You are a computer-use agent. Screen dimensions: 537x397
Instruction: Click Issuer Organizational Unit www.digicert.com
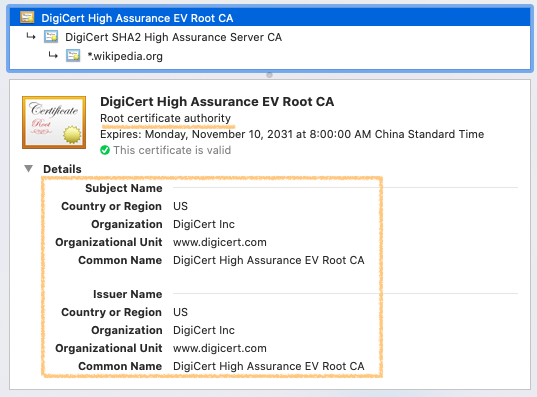[220, 348]
